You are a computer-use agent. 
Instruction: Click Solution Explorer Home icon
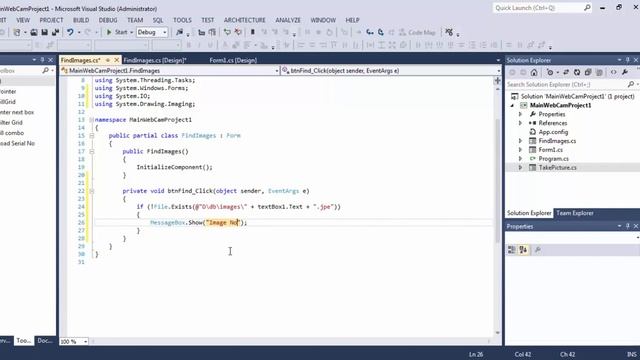tap(534, 73)
